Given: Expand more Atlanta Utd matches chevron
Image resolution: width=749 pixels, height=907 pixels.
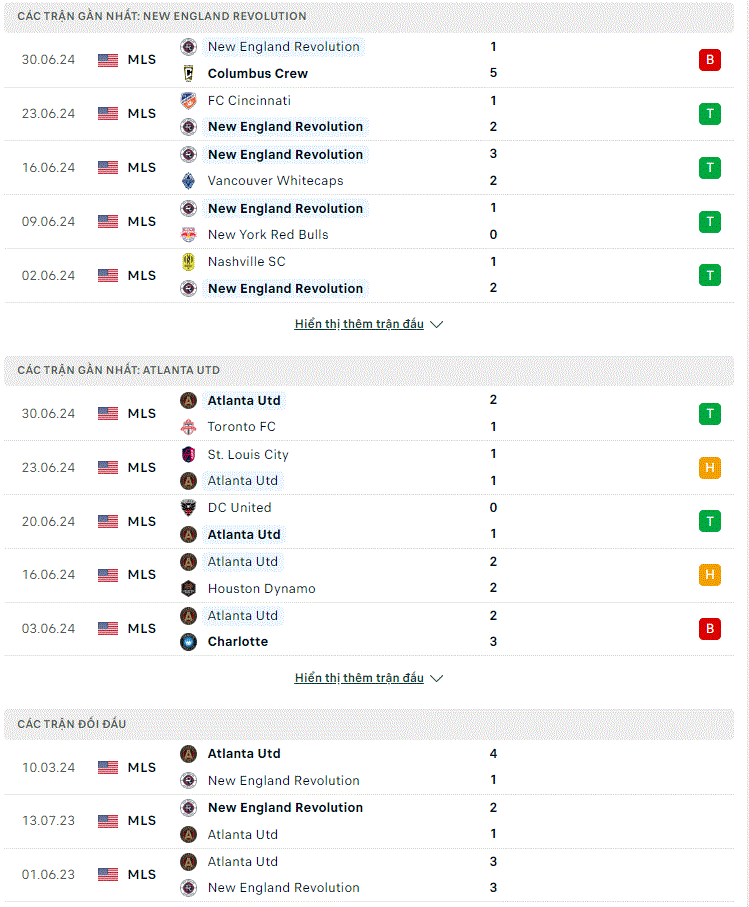Looking at the screenshot, I should click(437, 679).
